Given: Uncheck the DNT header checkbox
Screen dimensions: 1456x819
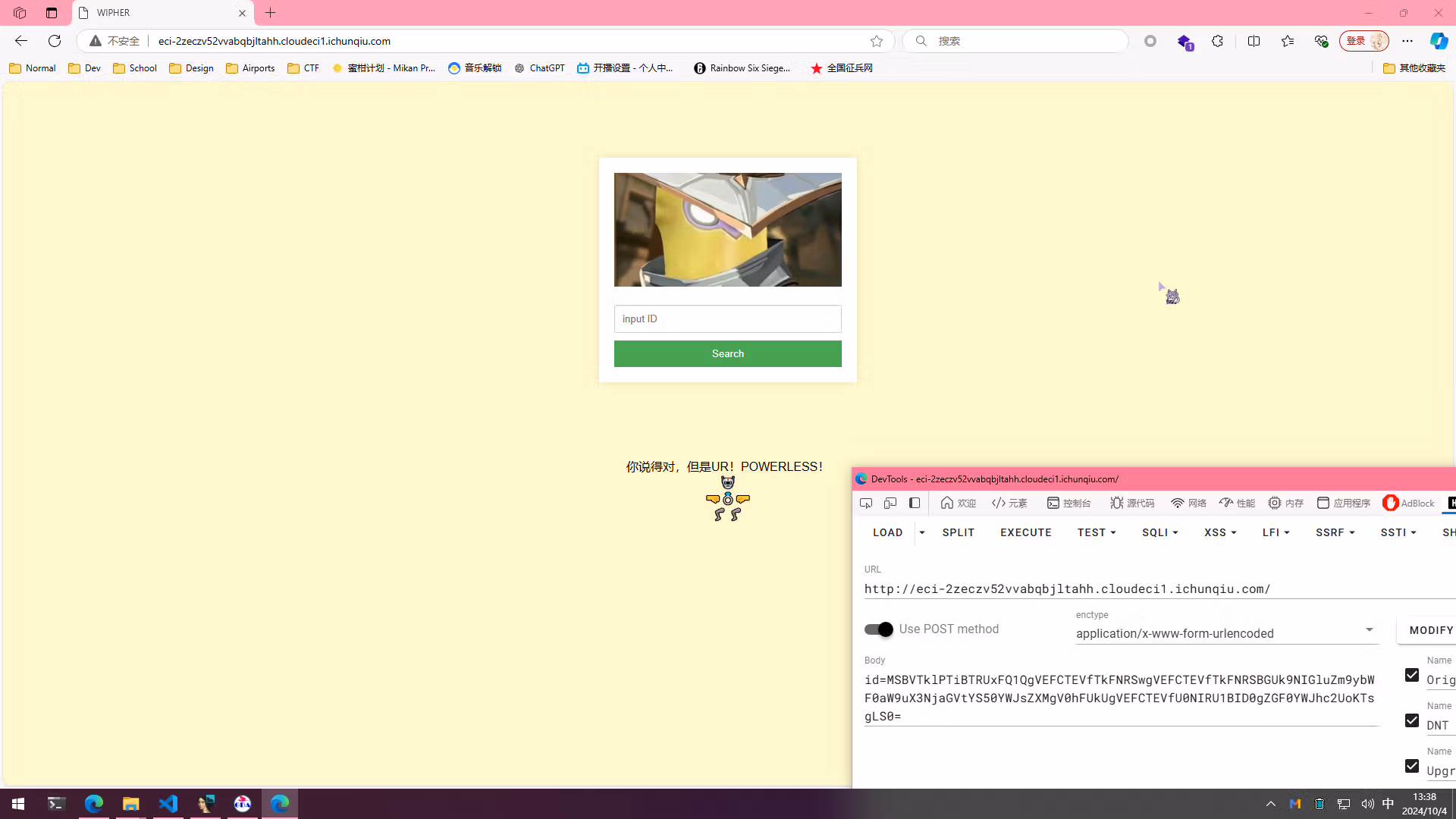Looking at the screenshot, I should [1412, 720].
